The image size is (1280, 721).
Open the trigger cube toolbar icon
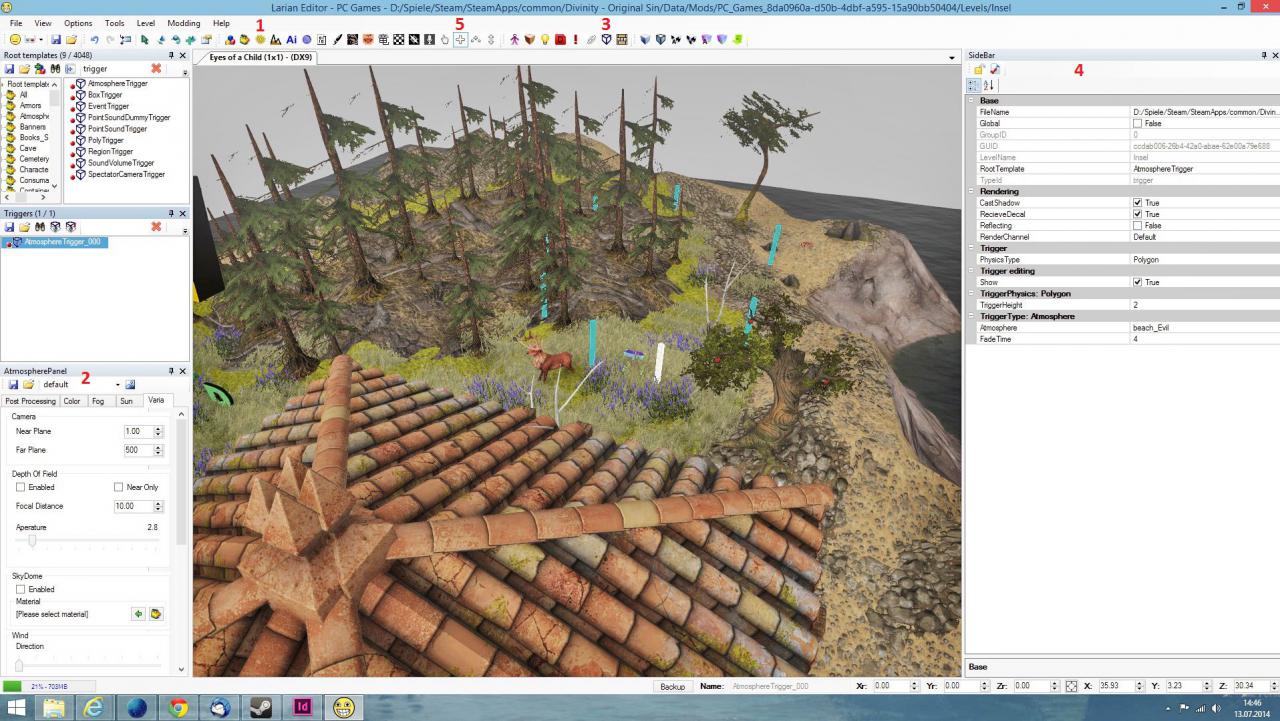[x=606, y=40]
